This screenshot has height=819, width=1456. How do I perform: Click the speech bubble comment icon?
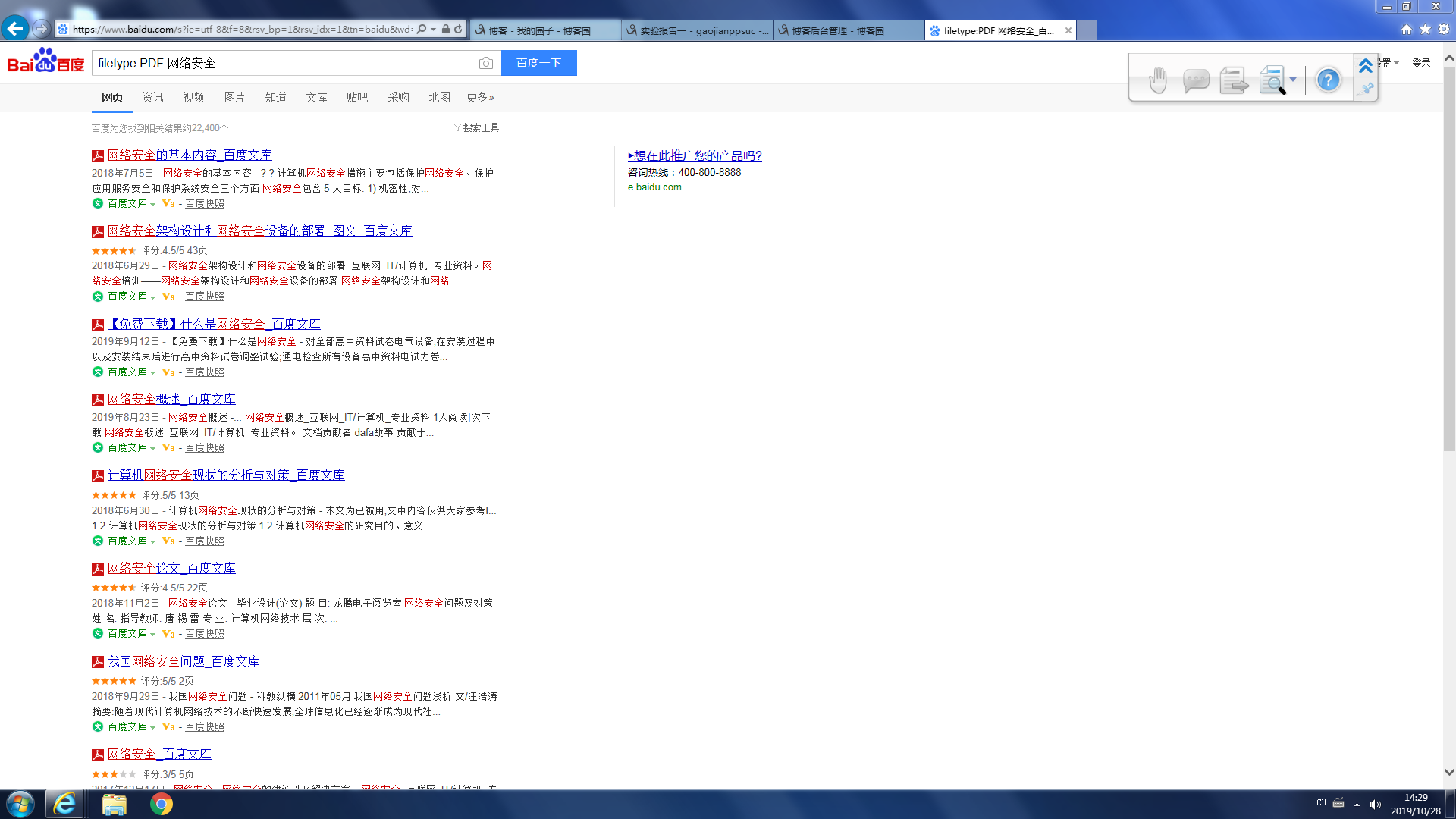click(1195, 80)
